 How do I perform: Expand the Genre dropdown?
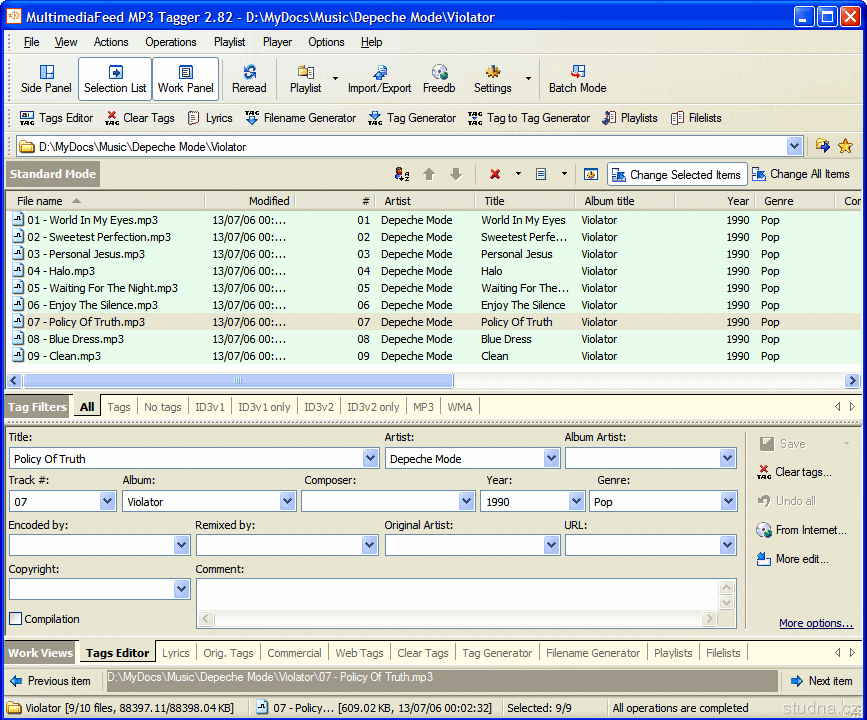[727, 502]
